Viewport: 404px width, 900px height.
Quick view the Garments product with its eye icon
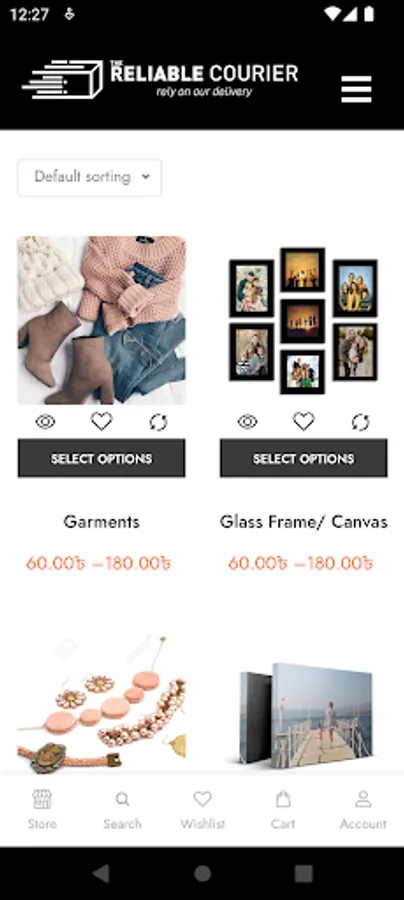[x=45, y=422]
